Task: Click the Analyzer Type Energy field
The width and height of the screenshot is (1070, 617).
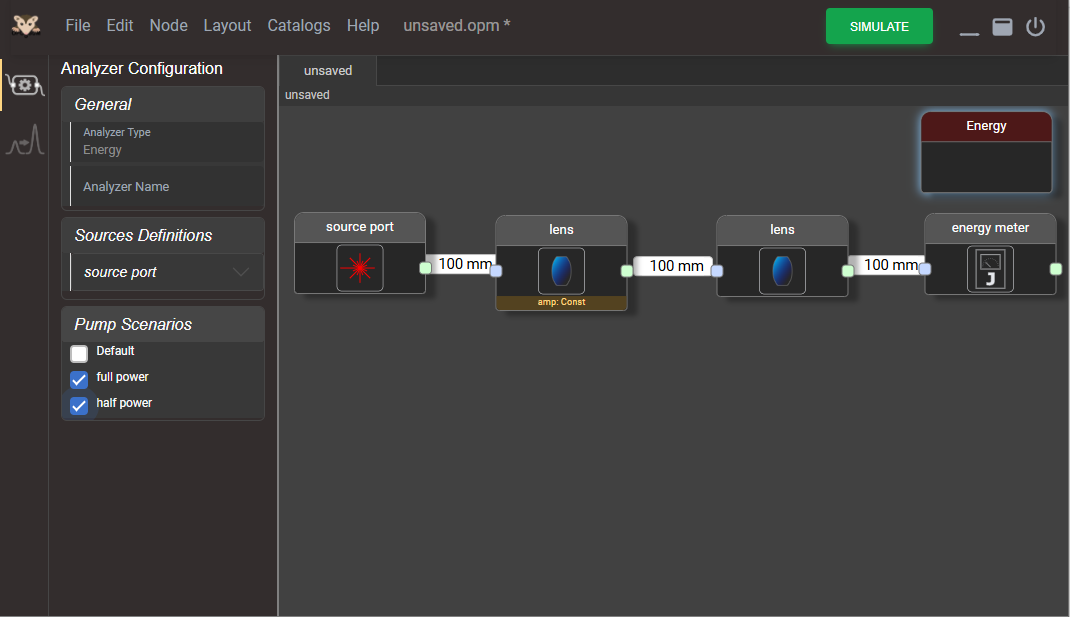Action: 167,141
